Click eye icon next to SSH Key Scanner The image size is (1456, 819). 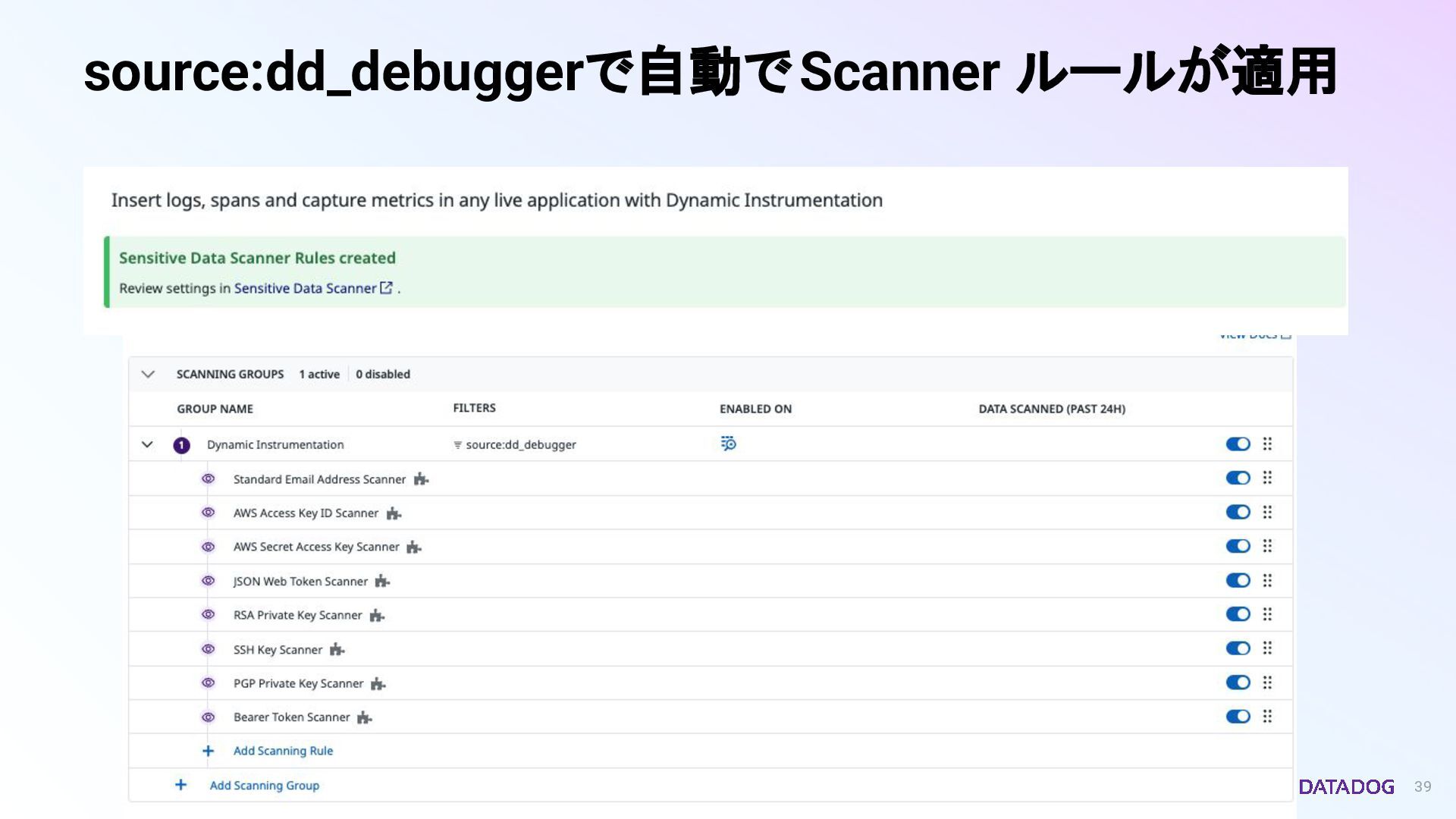208,649
